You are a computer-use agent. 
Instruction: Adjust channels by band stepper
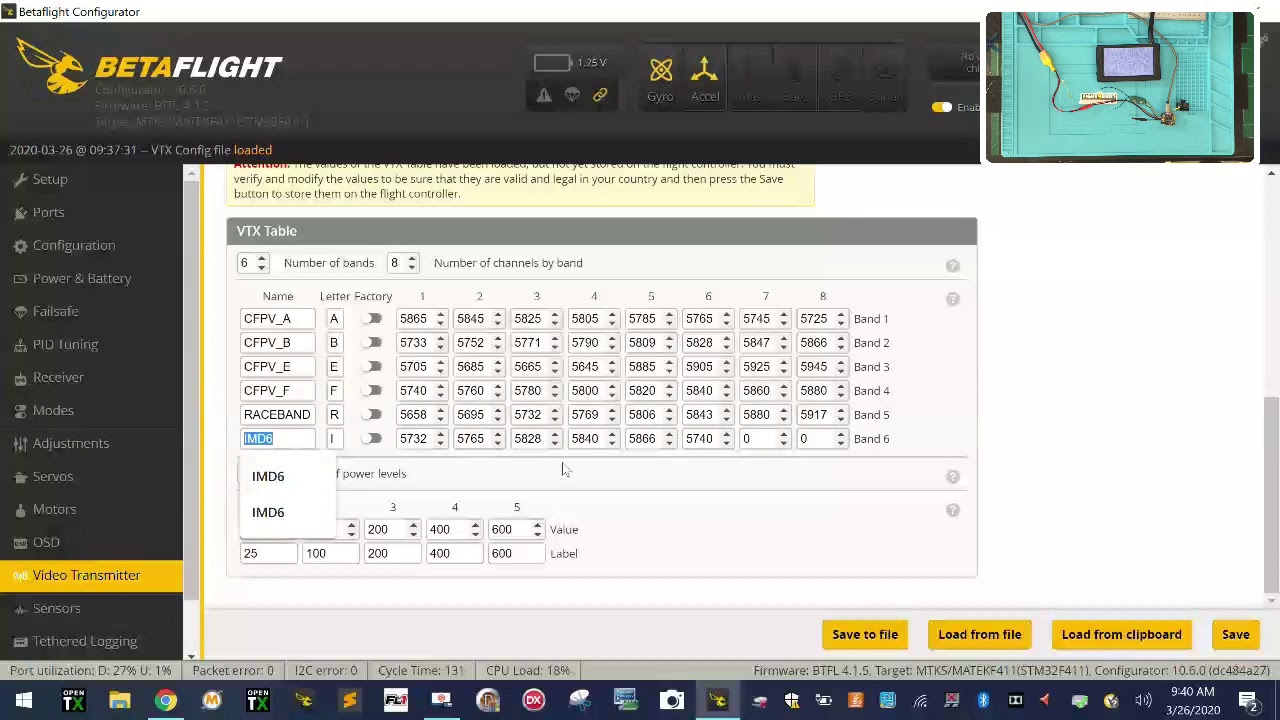pos(411,263)
